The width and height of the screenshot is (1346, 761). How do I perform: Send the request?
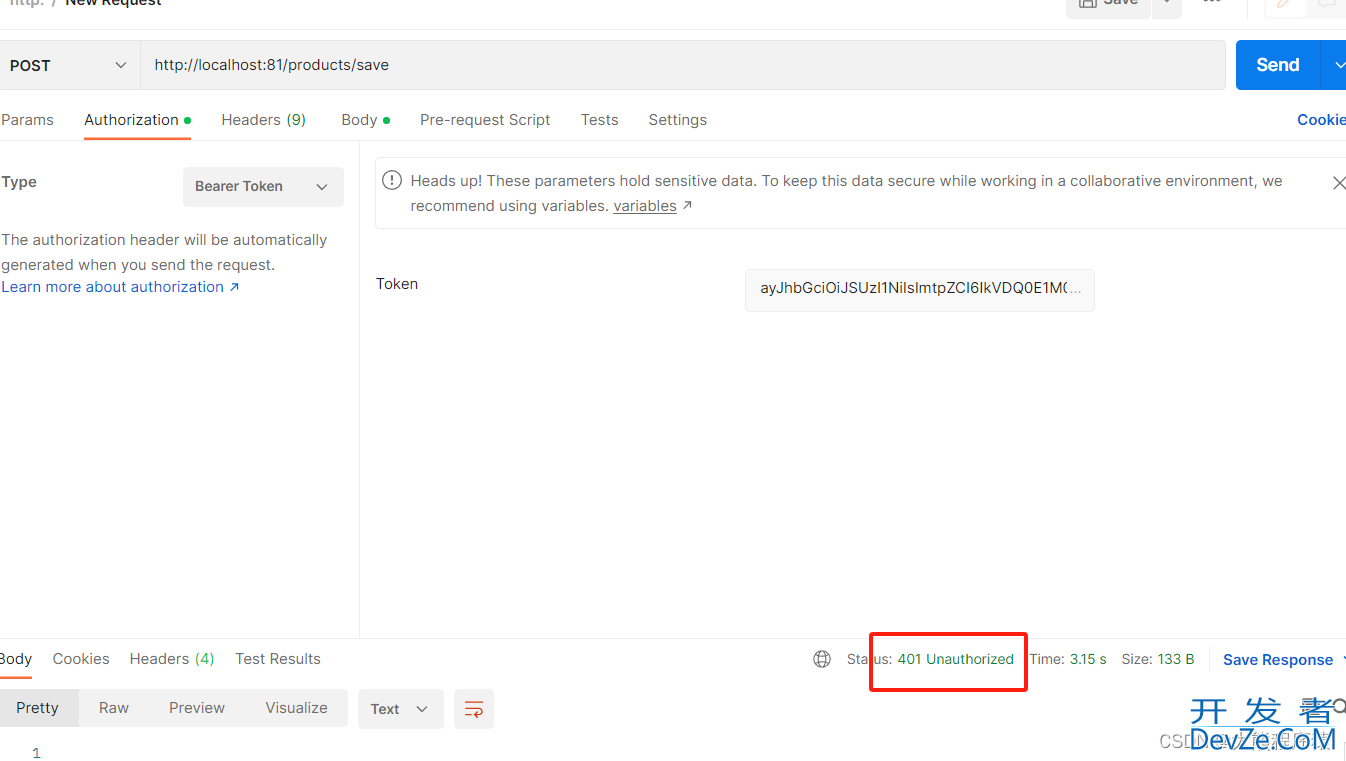(1278, 65)
